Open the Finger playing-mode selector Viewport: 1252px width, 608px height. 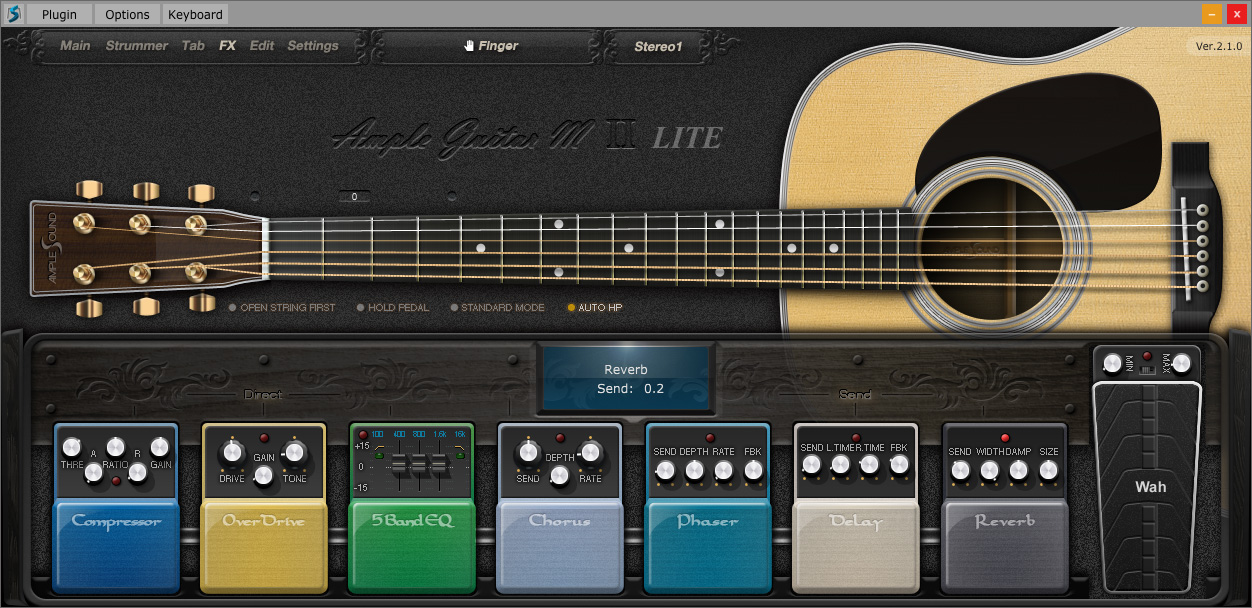click(487, 46)
